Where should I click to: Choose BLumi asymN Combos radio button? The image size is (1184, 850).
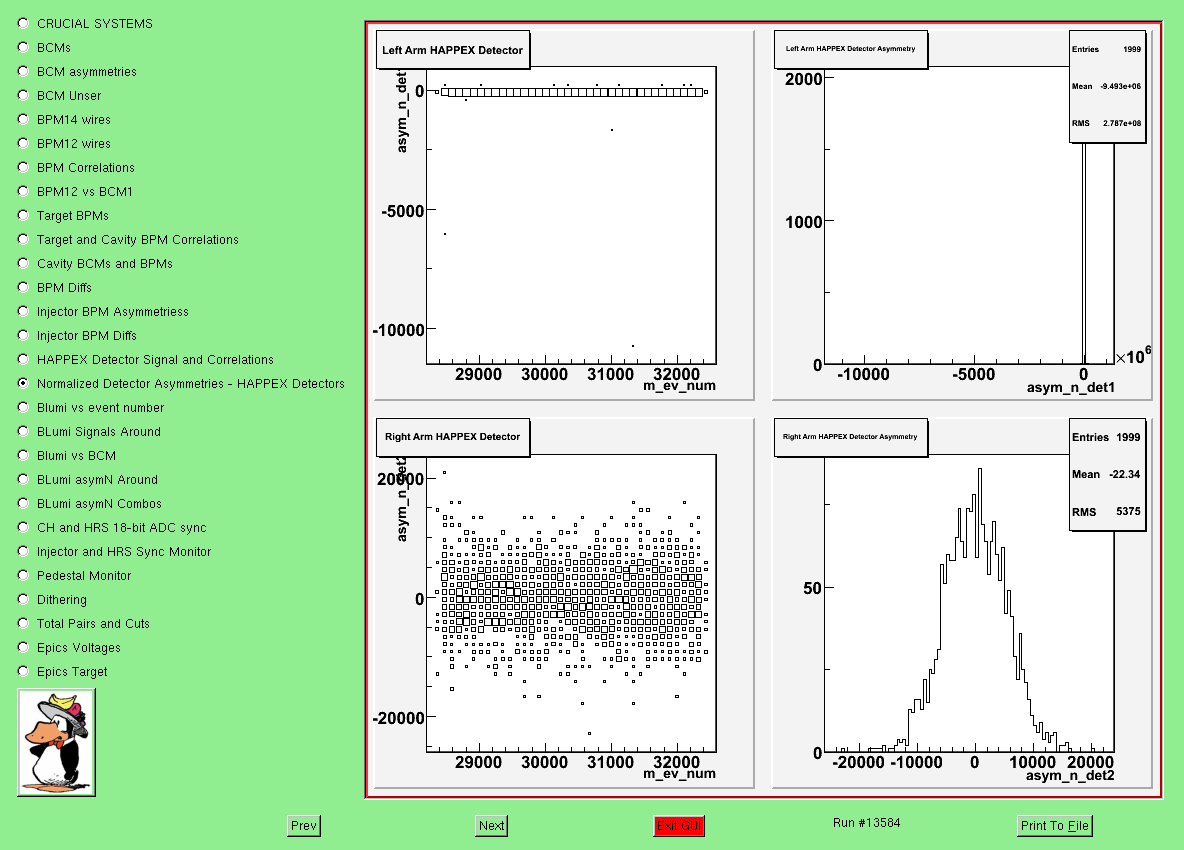click(x=23, y=504)
